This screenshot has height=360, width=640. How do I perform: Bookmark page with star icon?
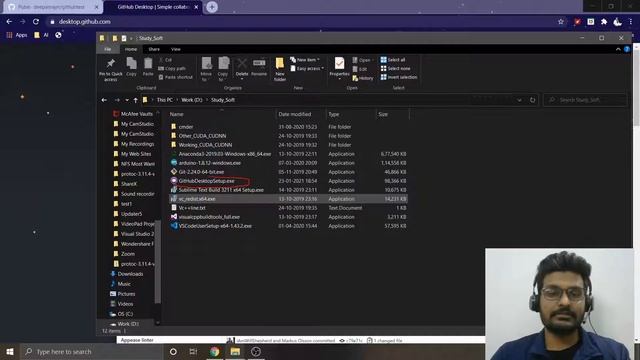(x=560, y=22)
